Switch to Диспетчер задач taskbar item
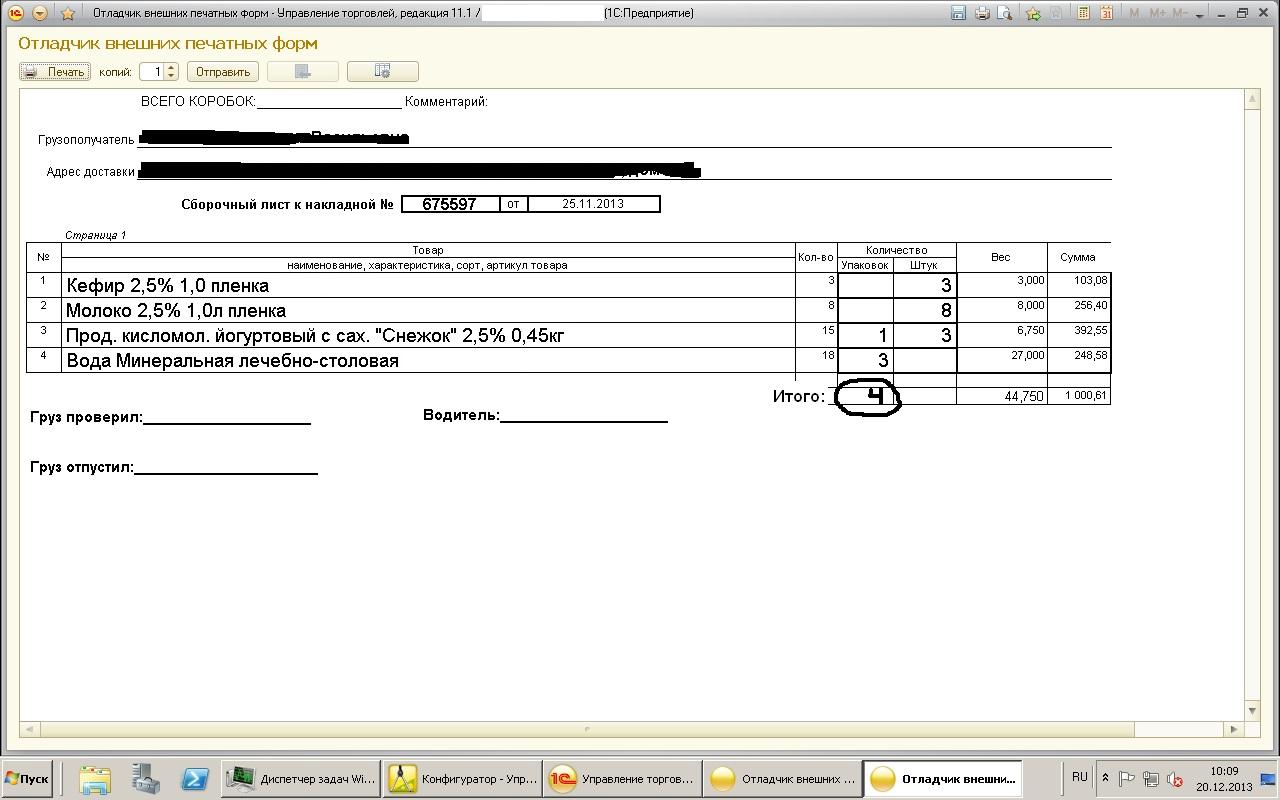The height and width of the screenshot is (800, 1280). tap(300, 779)
